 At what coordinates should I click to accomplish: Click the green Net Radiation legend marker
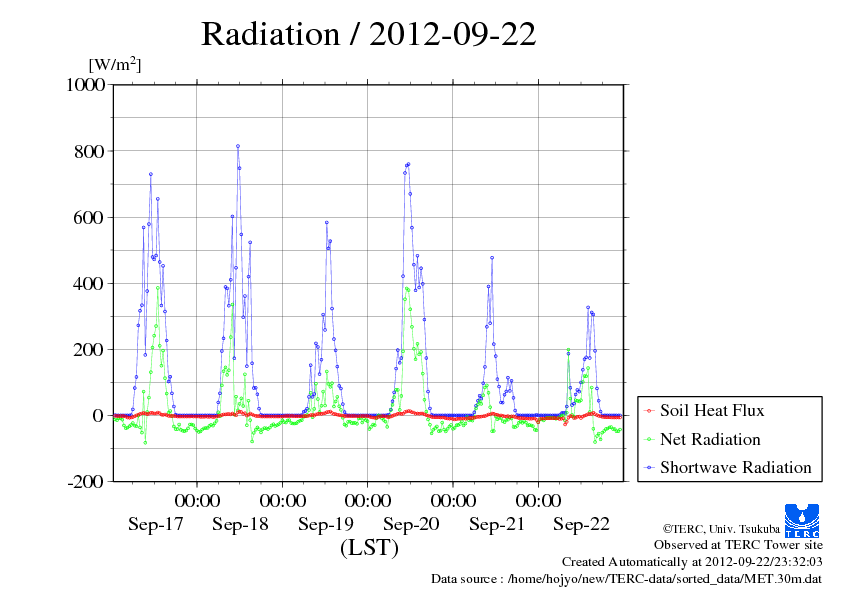tap(650, 439)
